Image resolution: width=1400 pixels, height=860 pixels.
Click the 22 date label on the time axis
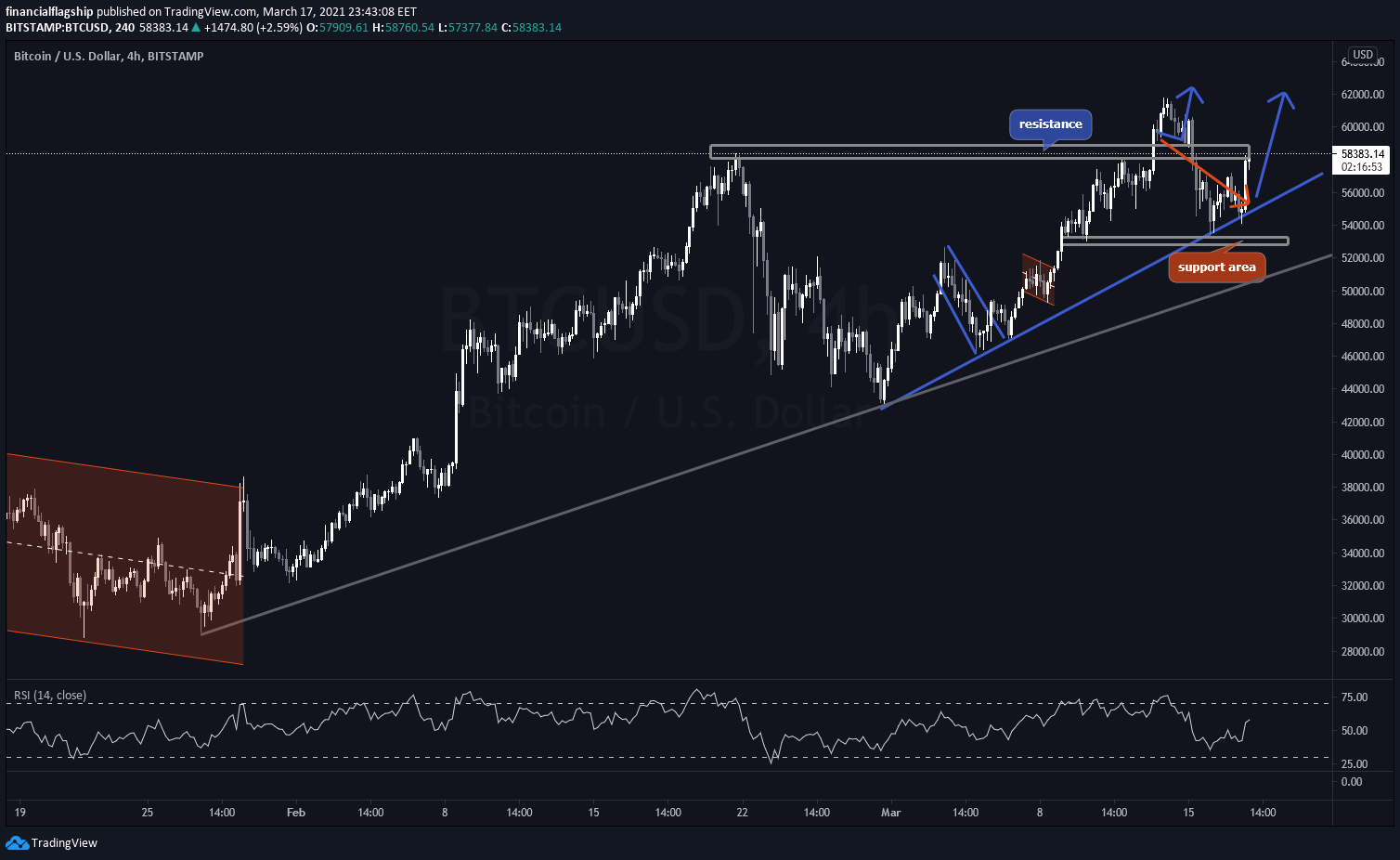coord(742,813)
